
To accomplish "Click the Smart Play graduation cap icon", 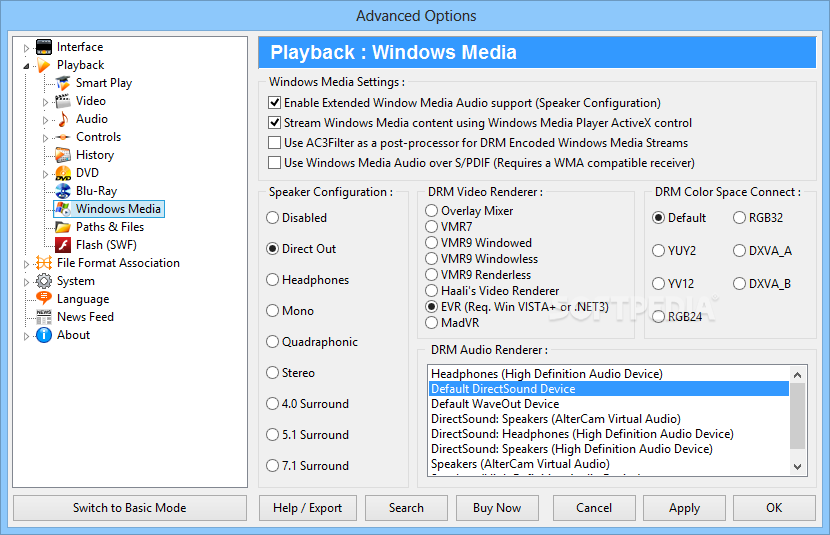I will (63, 83).
